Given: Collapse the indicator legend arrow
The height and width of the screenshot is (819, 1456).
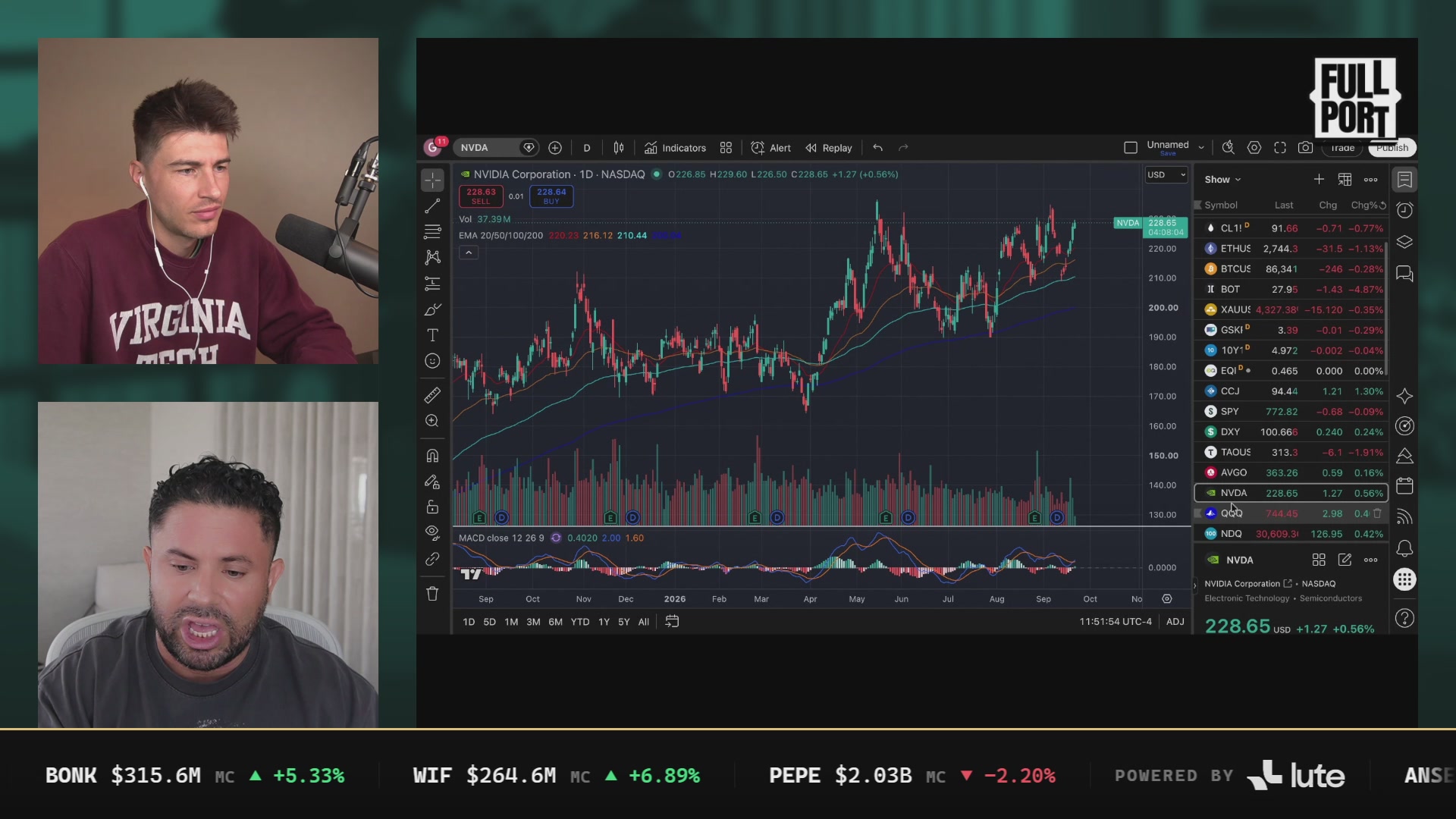Looking at the screenshot, I should (x=469, y=253).
